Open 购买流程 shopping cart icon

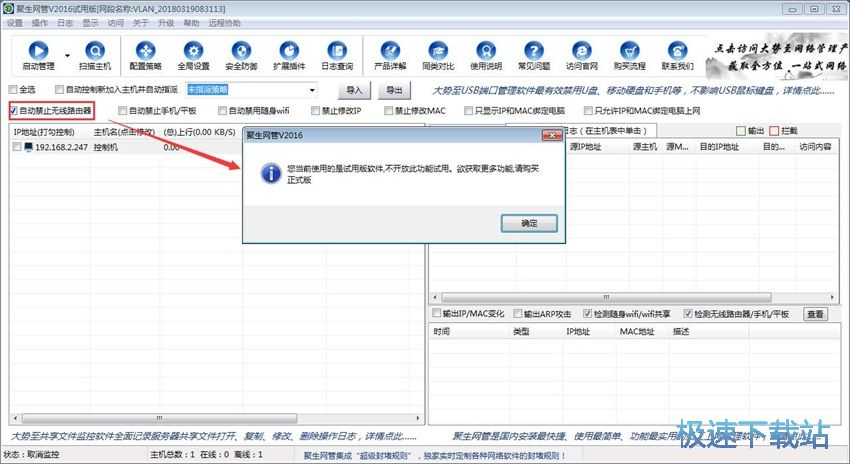point(629,51)
